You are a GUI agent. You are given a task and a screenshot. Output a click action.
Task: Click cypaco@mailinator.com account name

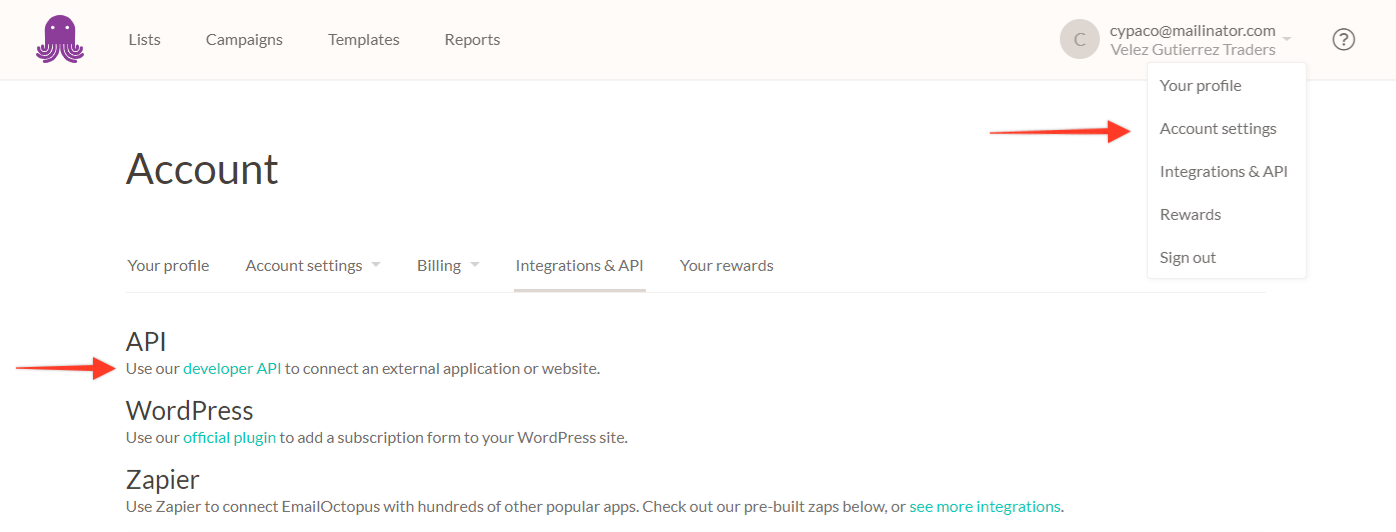[1193, 31]
